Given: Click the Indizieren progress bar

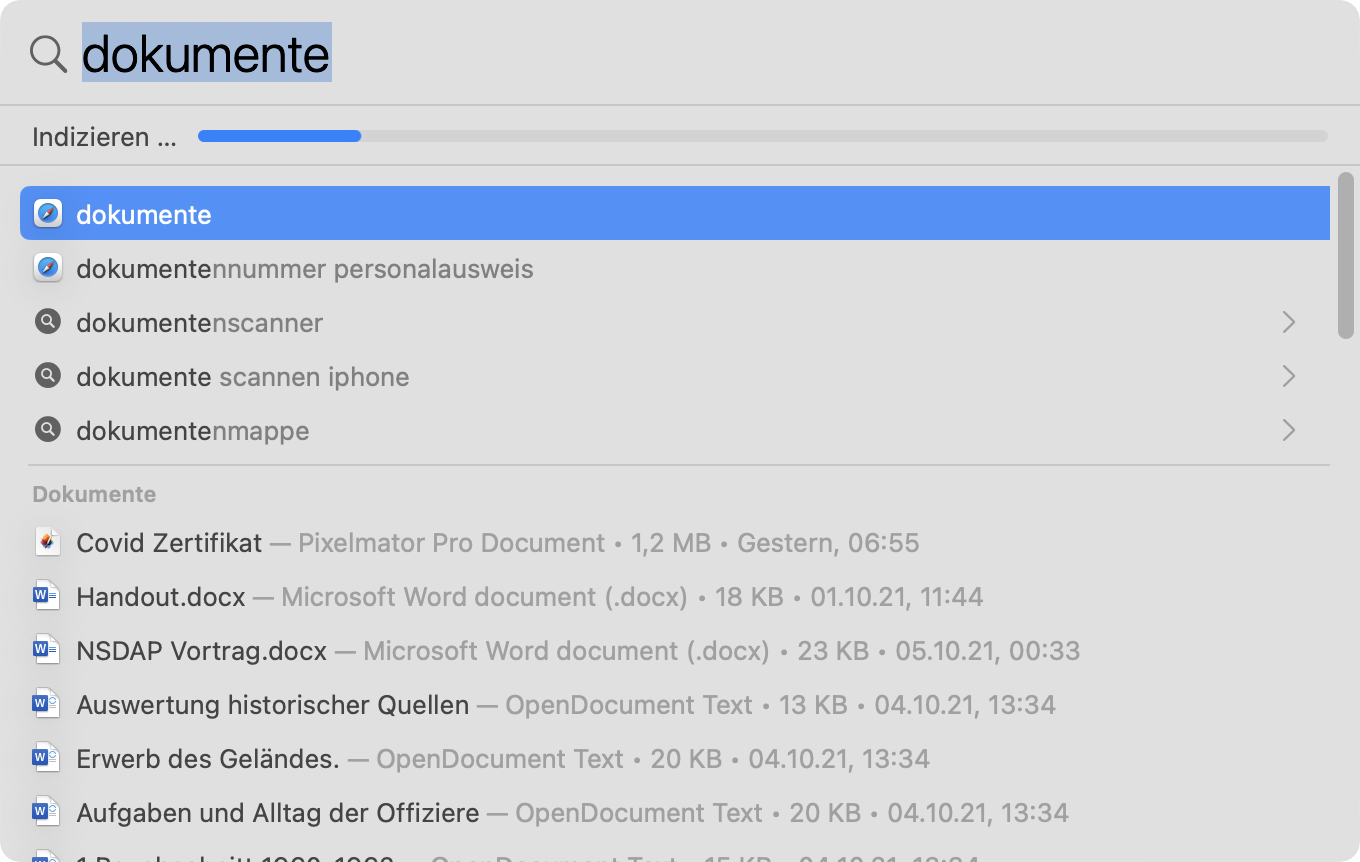Looking at the screenshot, I should 762,136.
